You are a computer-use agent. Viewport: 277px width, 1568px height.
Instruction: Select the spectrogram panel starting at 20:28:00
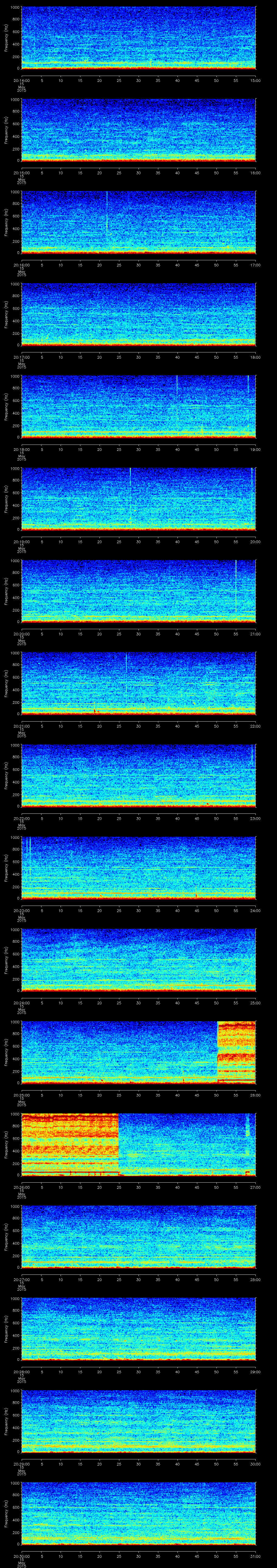[x=139, y=1329]
